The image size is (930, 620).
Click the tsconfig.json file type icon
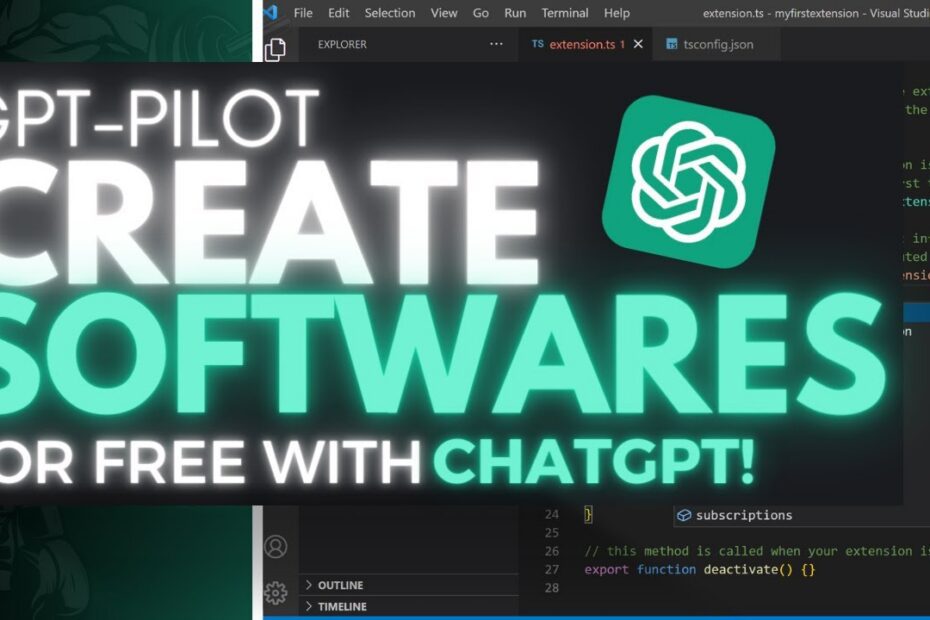671,44
